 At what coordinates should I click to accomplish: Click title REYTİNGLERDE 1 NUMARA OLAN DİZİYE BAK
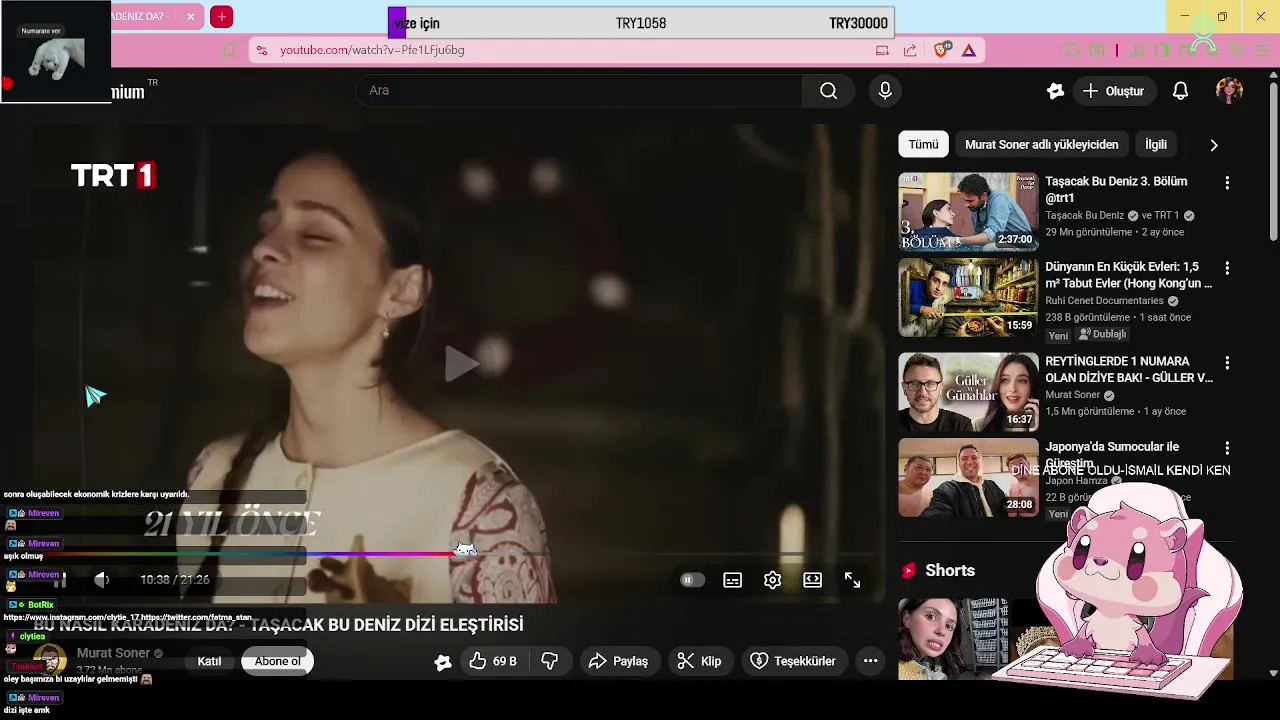click(1129, 370)
